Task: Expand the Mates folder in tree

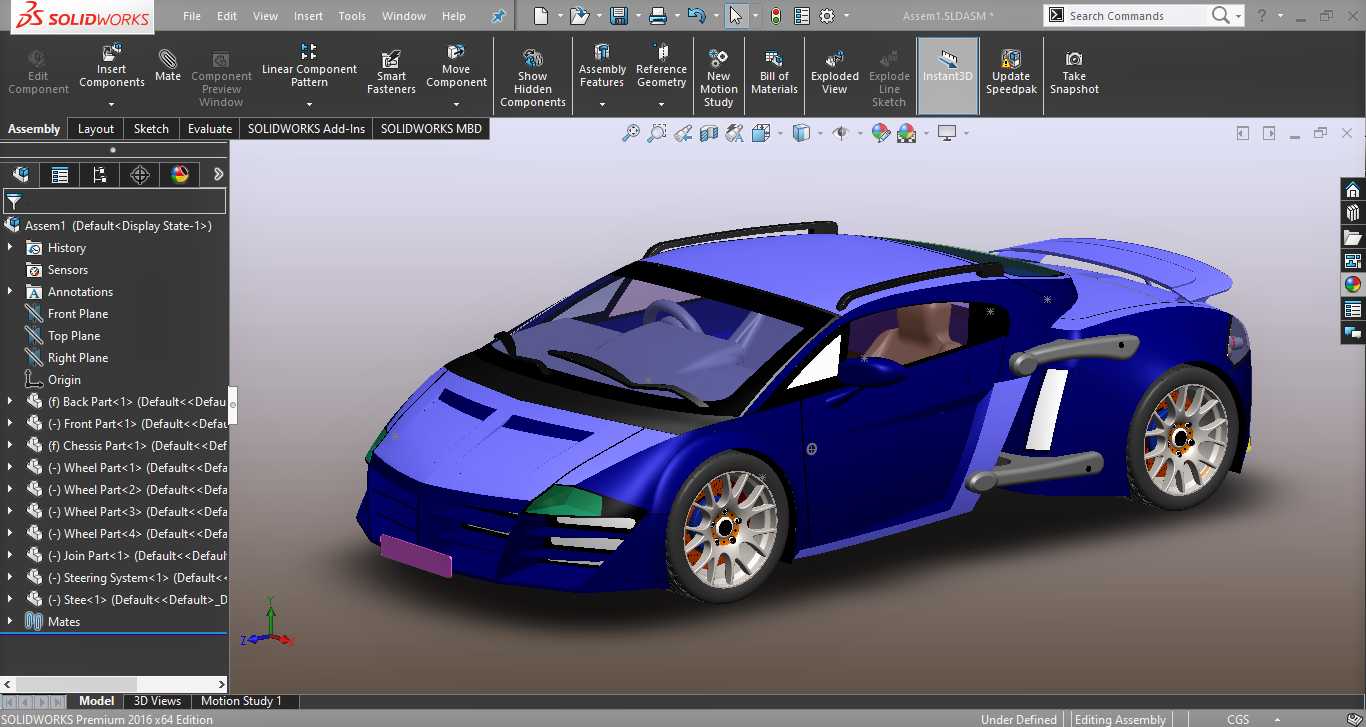Action: pos(10,622)
